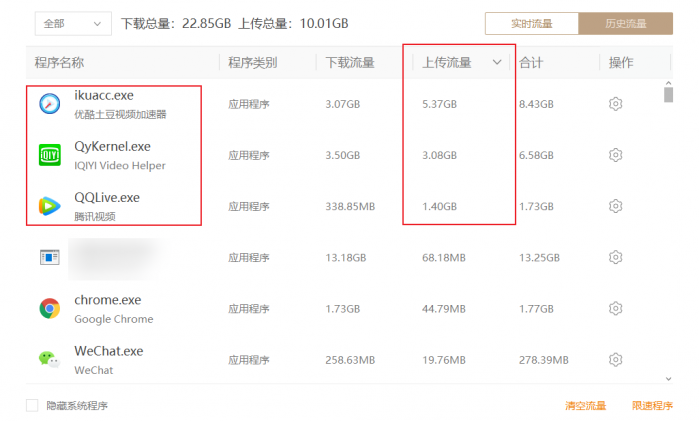The image size is (700, 421).
Task: Open settings gear for chrome.exe row
Action: pos(616,308)
